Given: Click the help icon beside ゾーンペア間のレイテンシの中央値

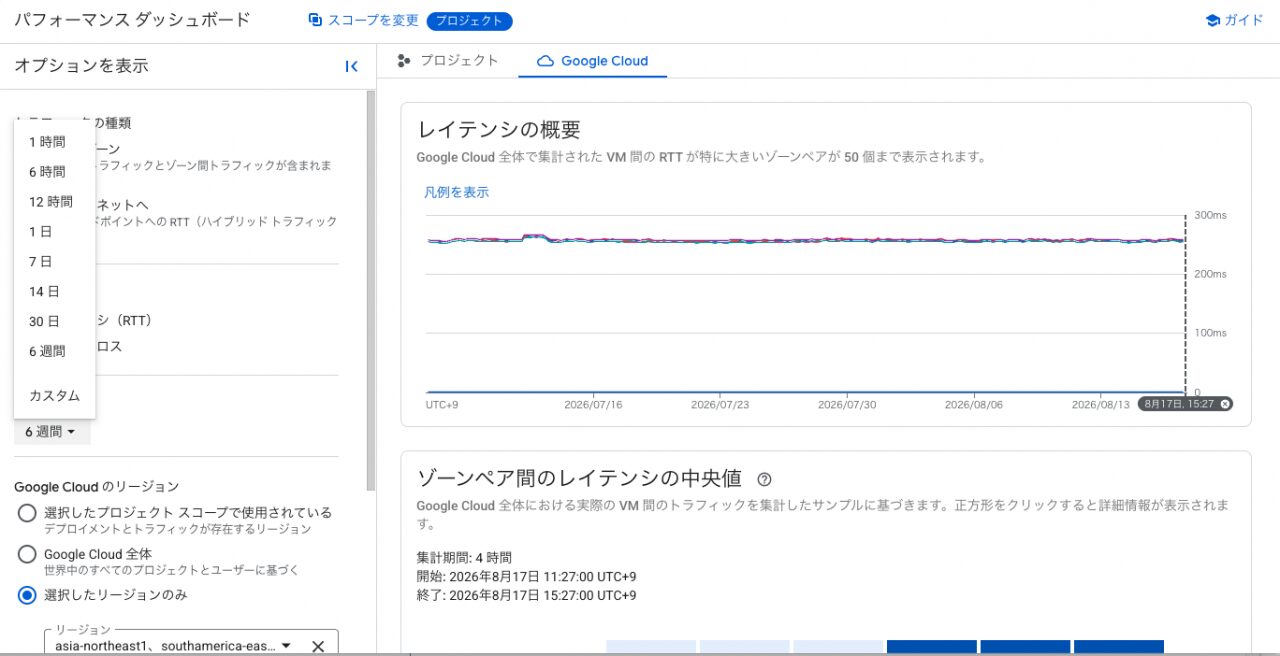Looking at the screenshot, I should click(765, 479).
